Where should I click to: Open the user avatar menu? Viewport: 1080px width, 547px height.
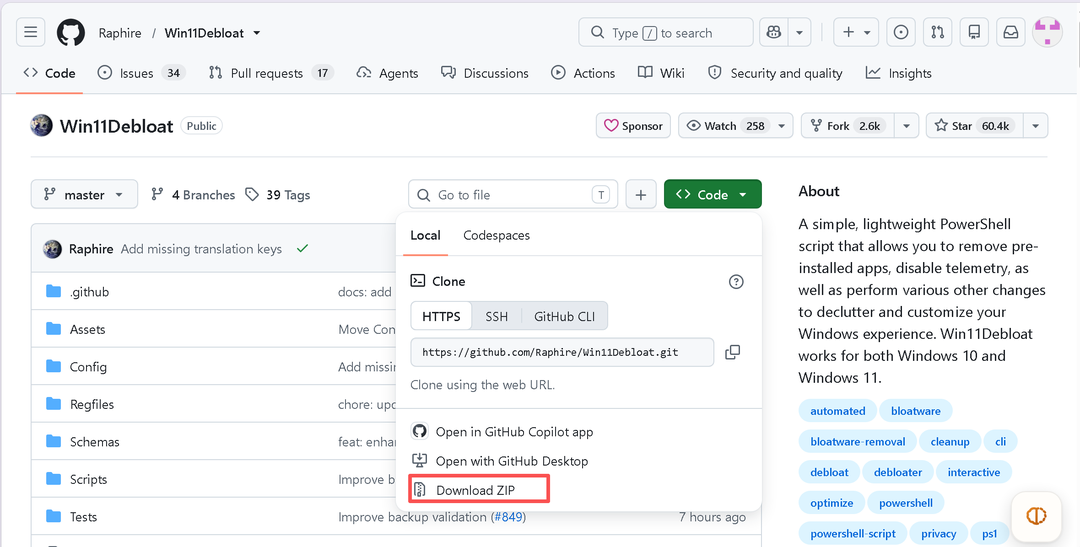1047,32
